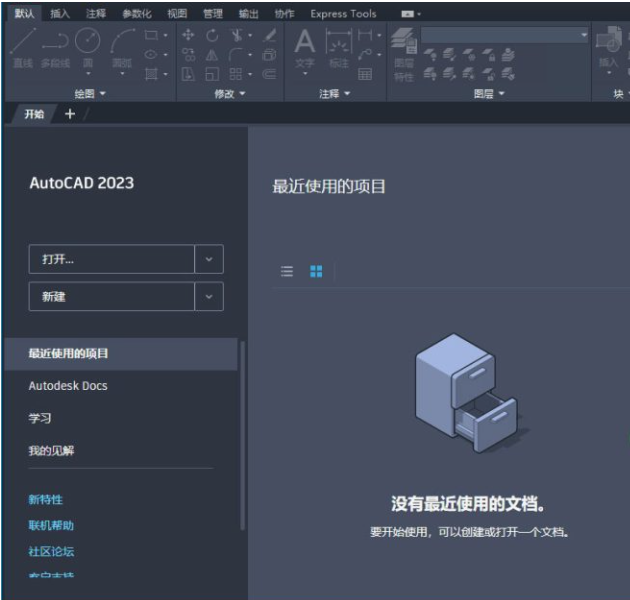This screenshot has height=600, width=630.
Task: Toggle ribbon minimize button after Express Tools
Action: click(407, 14)
